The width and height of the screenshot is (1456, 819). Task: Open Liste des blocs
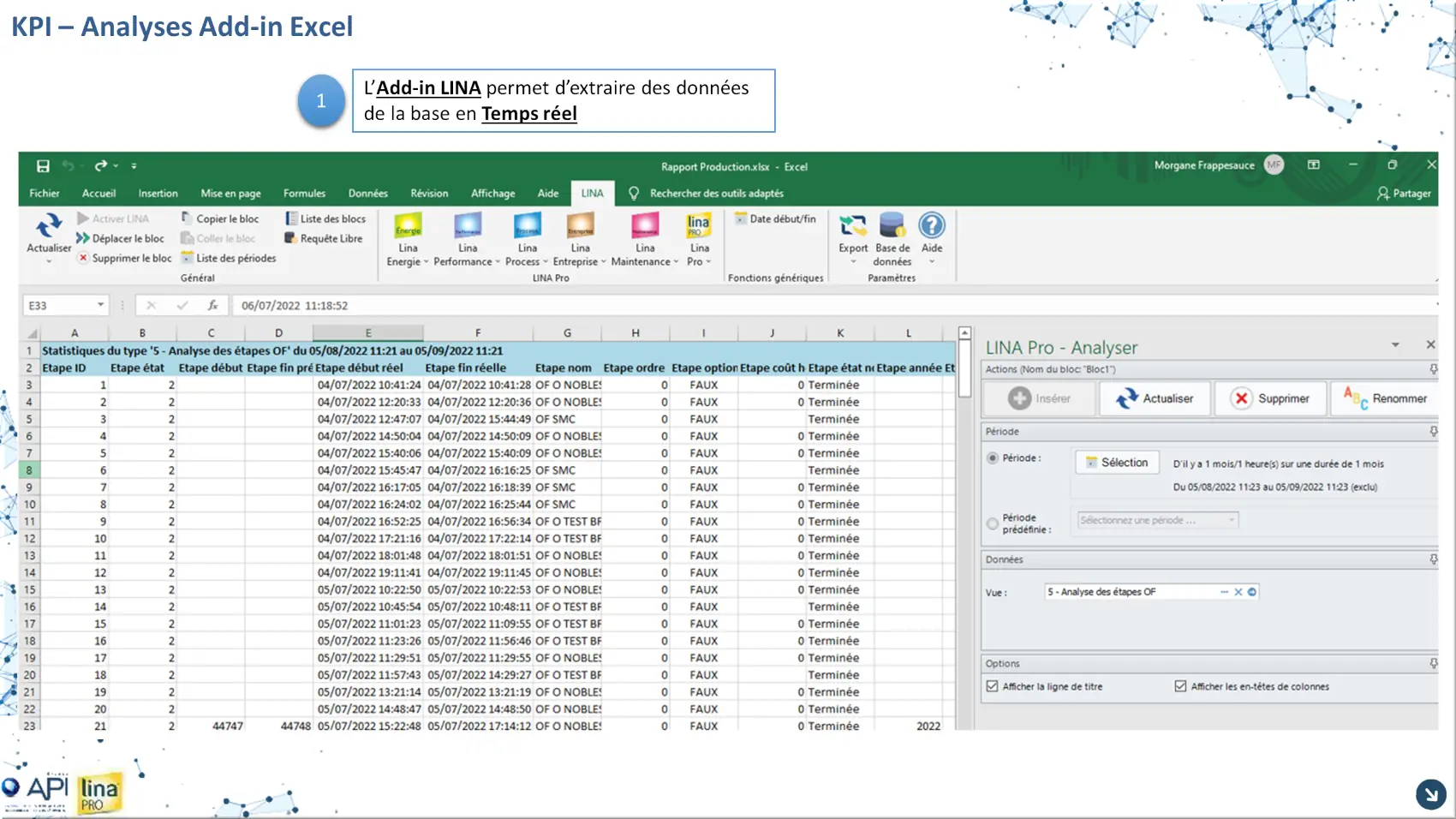325,218
